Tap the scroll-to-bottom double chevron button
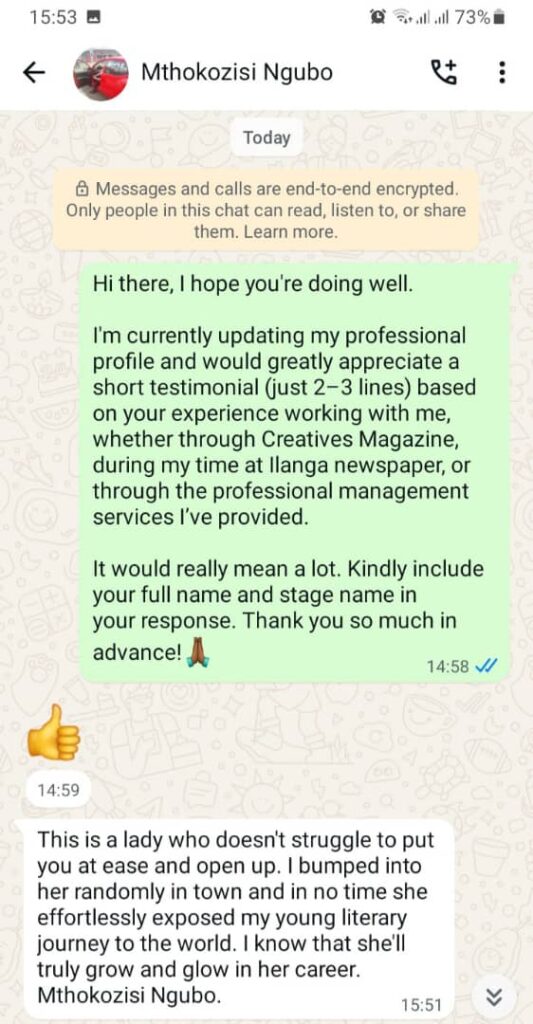The image size is (533, 1024). pos(494,997)
